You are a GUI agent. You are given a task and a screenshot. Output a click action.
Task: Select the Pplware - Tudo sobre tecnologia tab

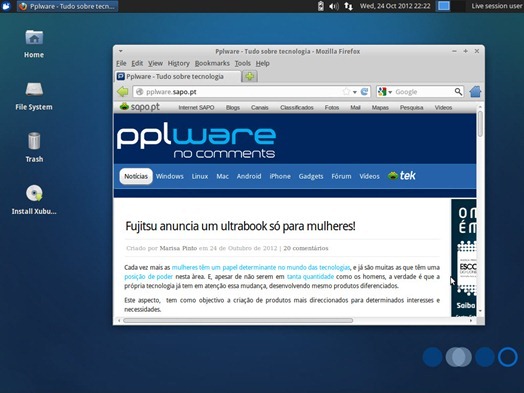[x=178, y=77]
